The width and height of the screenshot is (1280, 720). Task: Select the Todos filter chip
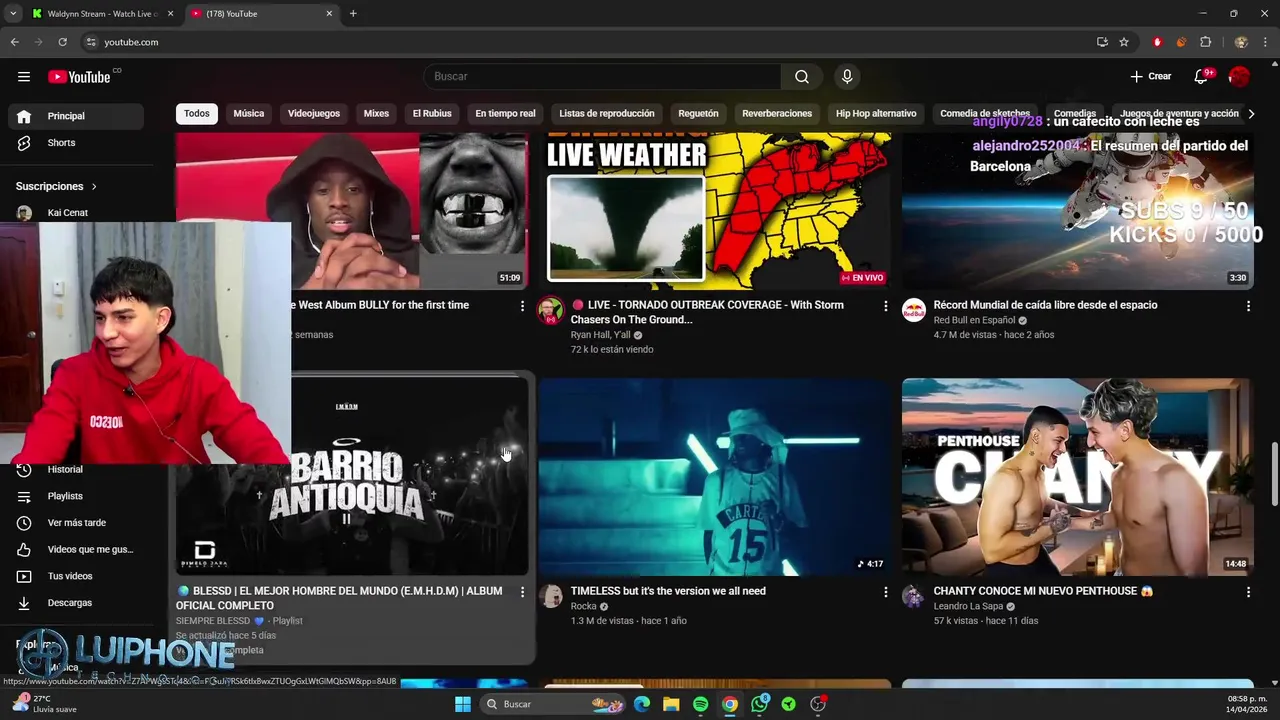197,114
